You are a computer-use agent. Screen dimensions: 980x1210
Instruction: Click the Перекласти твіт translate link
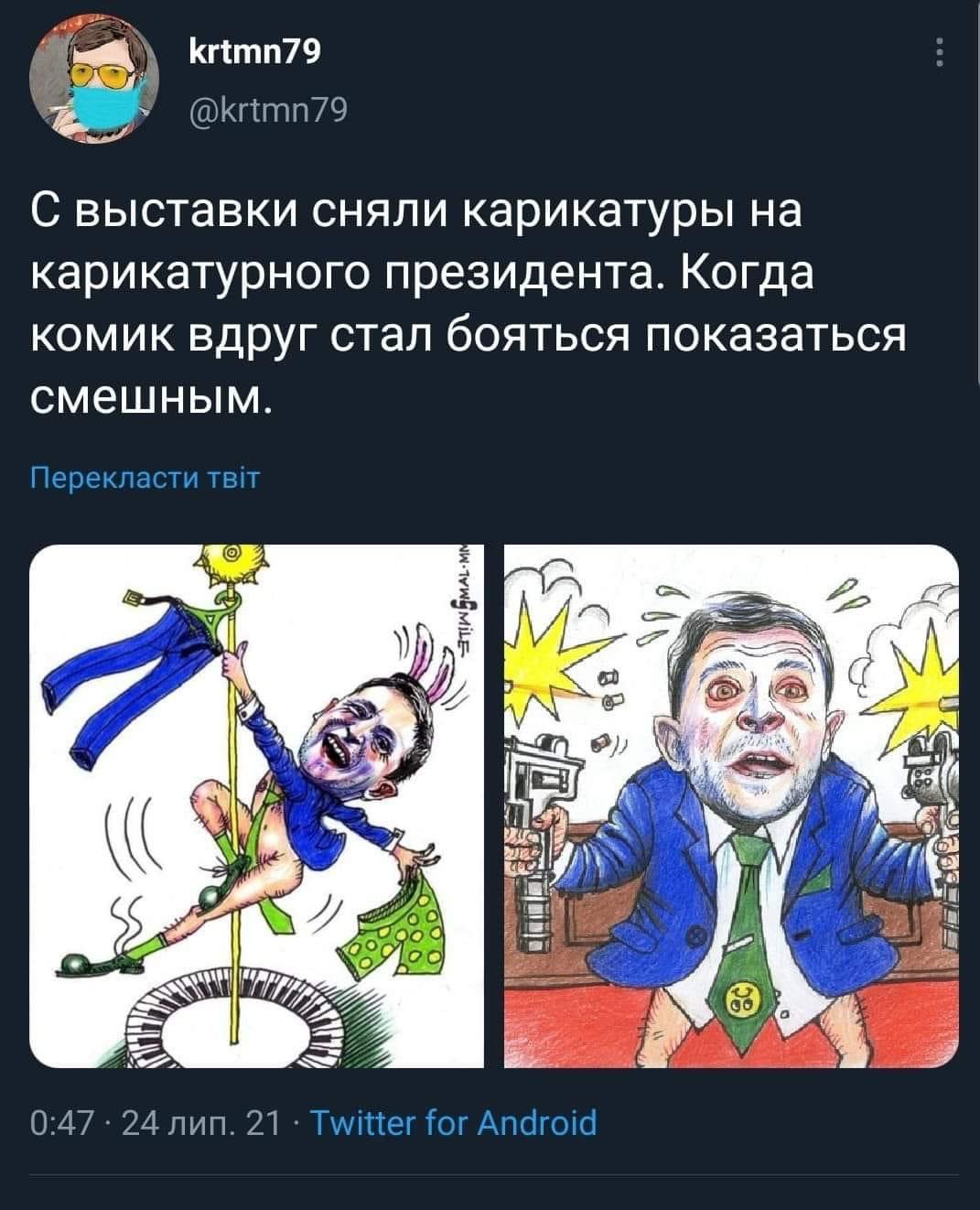coord(146,478)
